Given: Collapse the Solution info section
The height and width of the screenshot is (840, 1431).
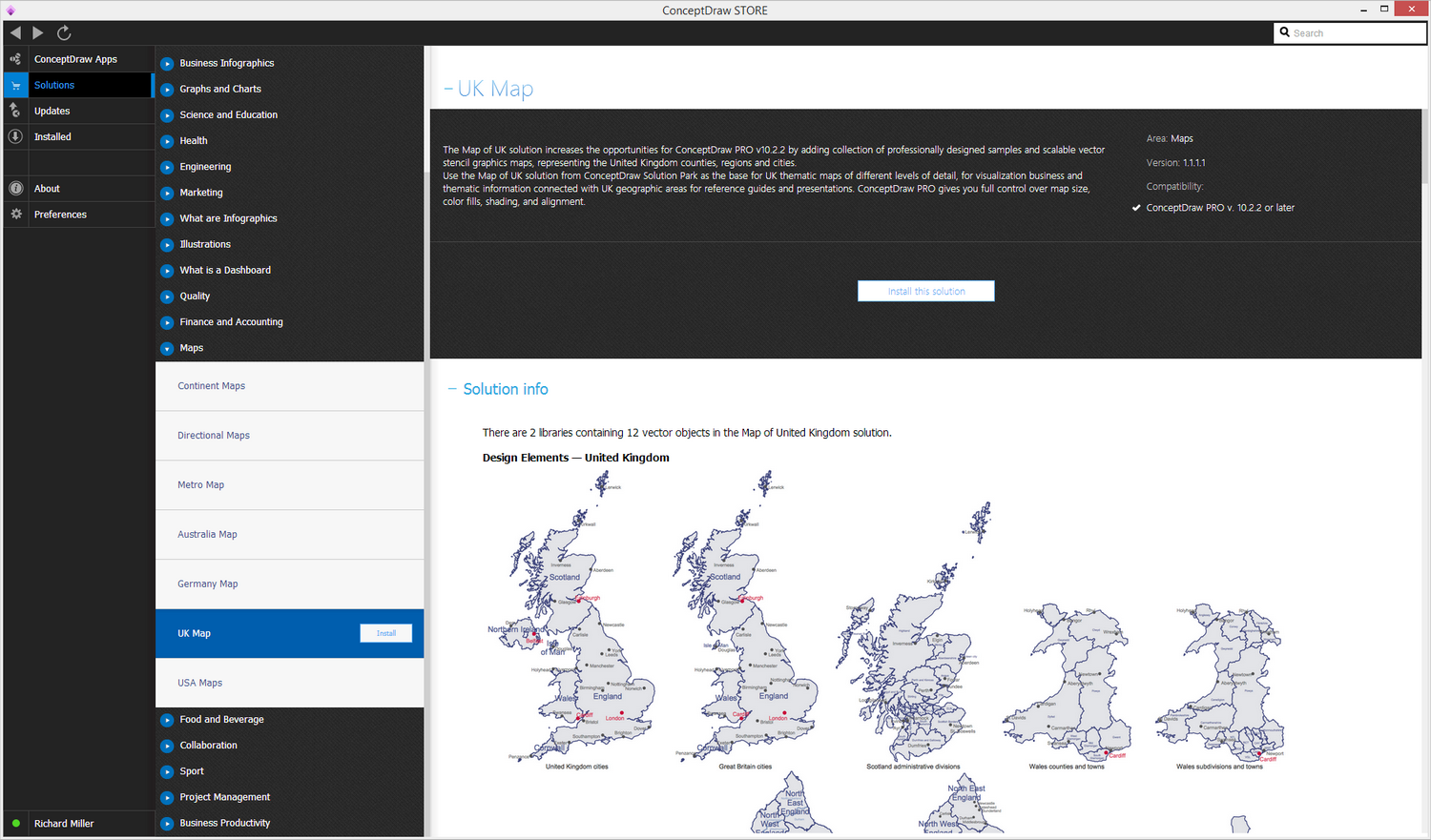Looking at the screenshot, I should (452, 389).
